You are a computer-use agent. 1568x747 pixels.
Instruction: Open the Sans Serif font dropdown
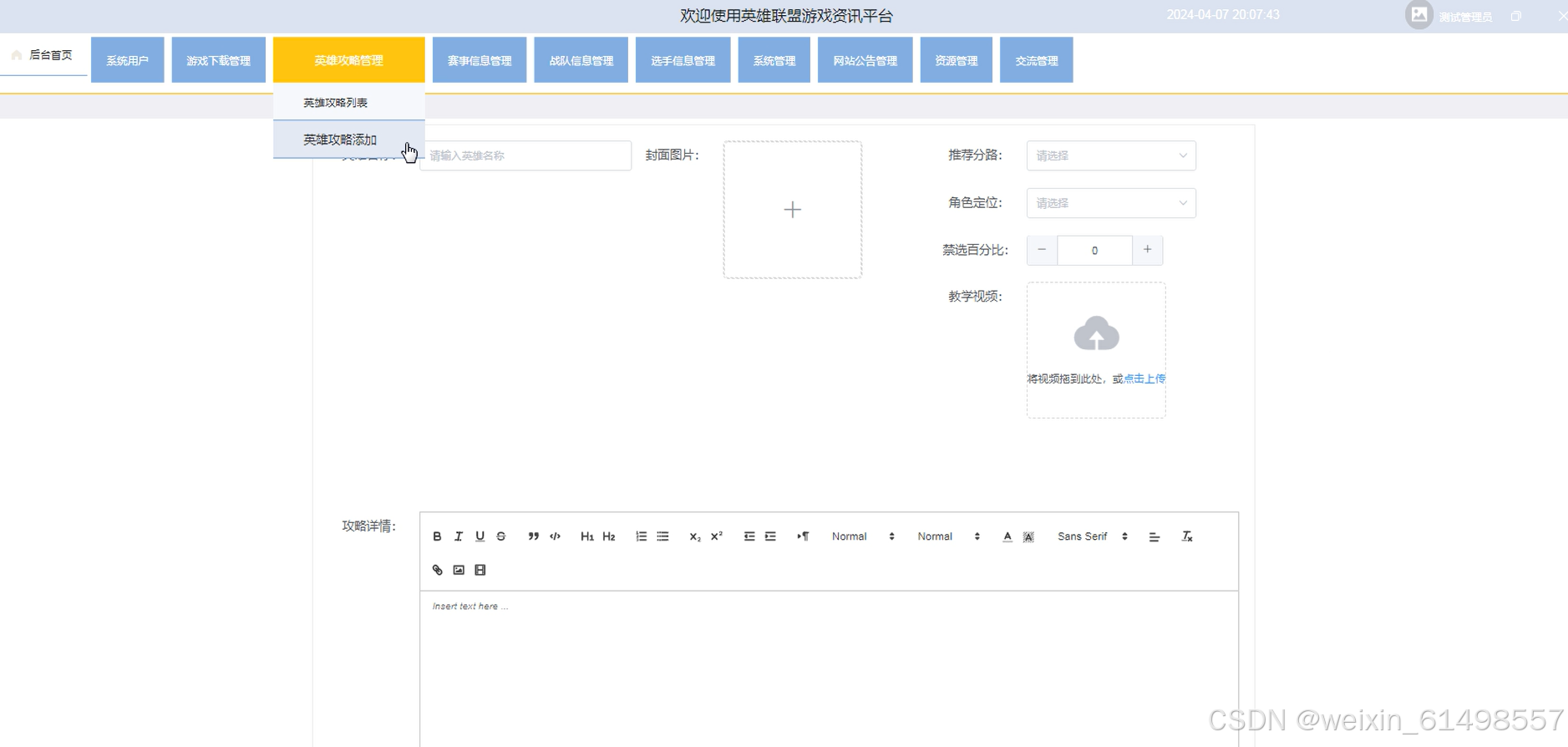[x=1093, y=536]
